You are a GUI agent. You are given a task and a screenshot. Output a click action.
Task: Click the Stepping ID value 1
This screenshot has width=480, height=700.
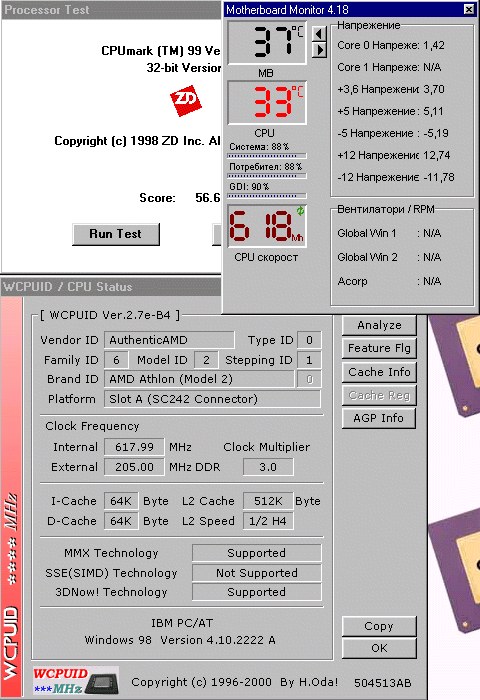click(x=309, y=360)
